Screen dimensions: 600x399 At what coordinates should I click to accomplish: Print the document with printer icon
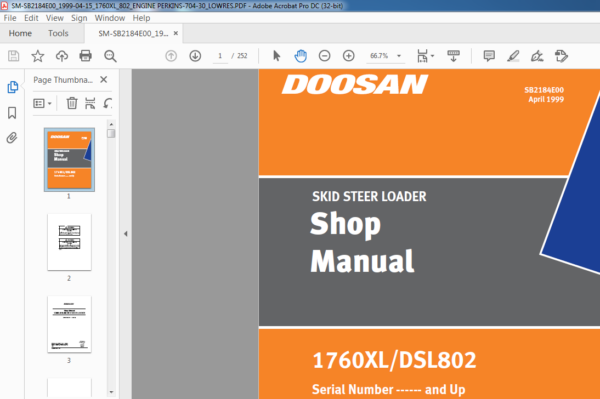coord(85,56)
